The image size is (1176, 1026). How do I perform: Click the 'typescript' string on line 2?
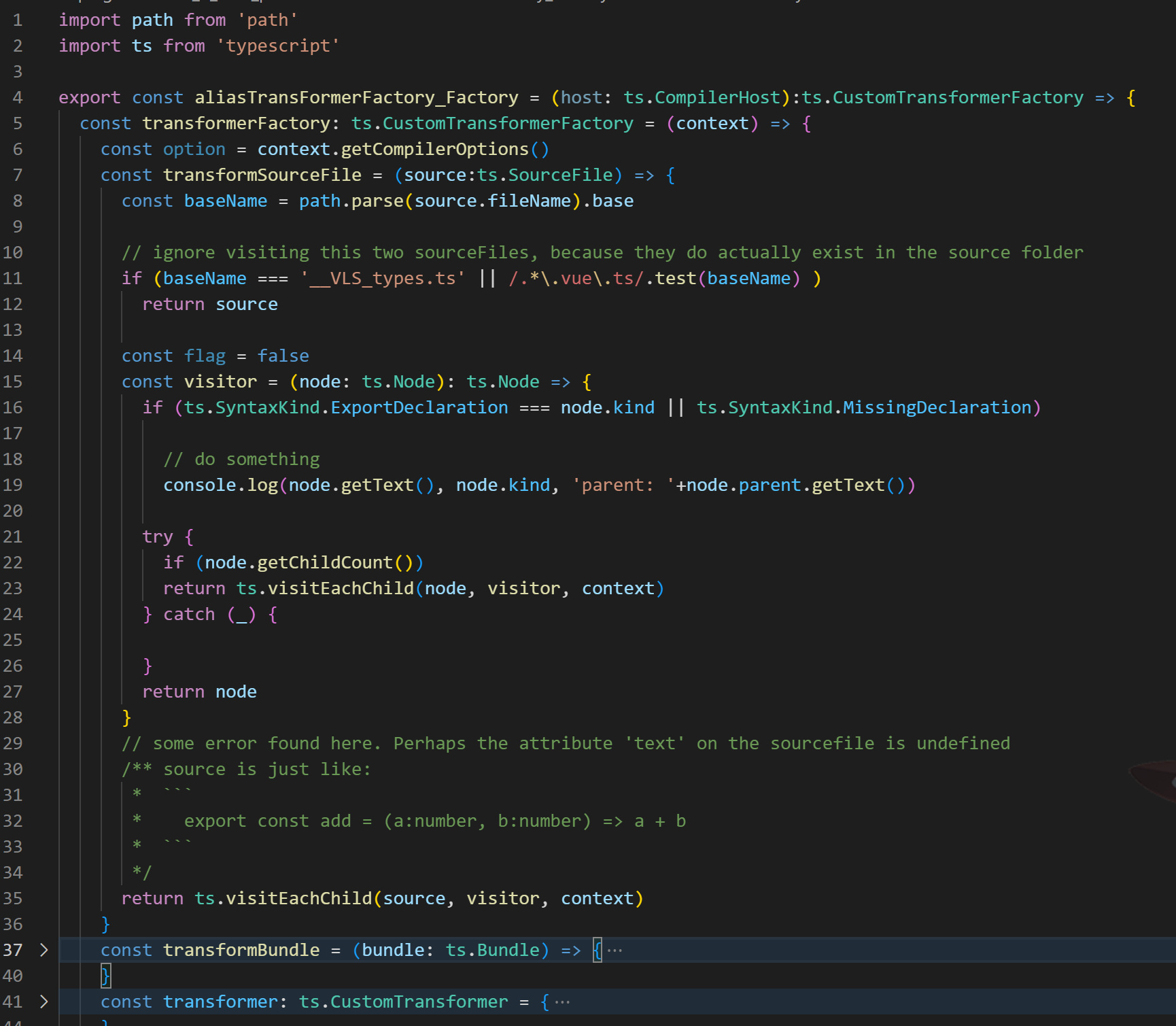coord(278,46)
